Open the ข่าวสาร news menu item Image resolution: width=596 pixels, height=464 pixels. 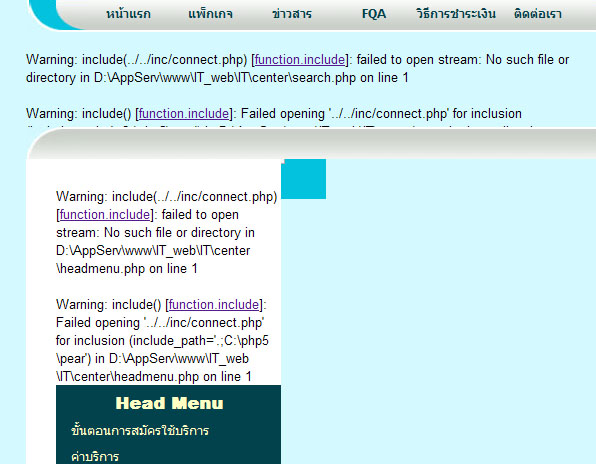[x=292, y=14]
